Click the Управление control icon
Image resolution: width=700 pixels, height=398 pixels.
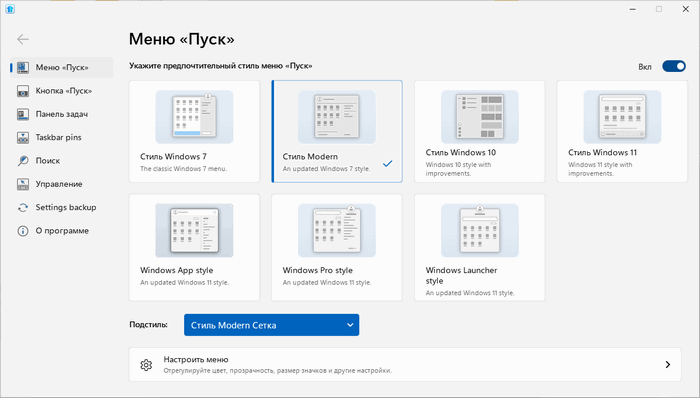point(23,184)
